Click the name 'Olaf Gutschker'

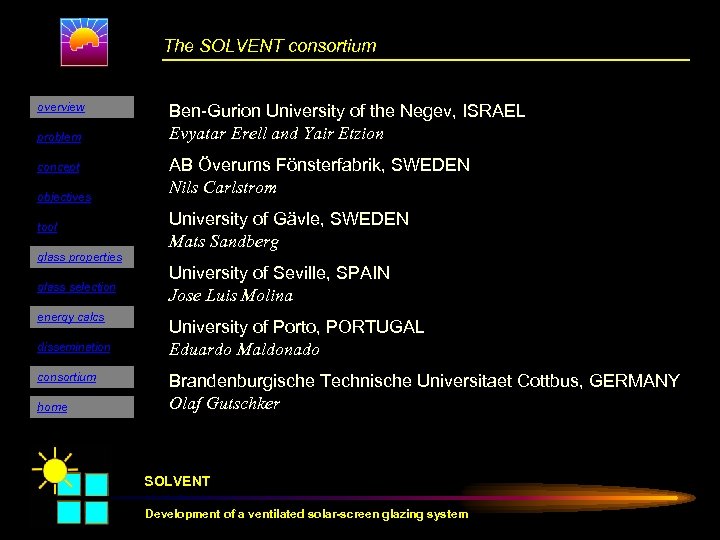coord(224,404)
